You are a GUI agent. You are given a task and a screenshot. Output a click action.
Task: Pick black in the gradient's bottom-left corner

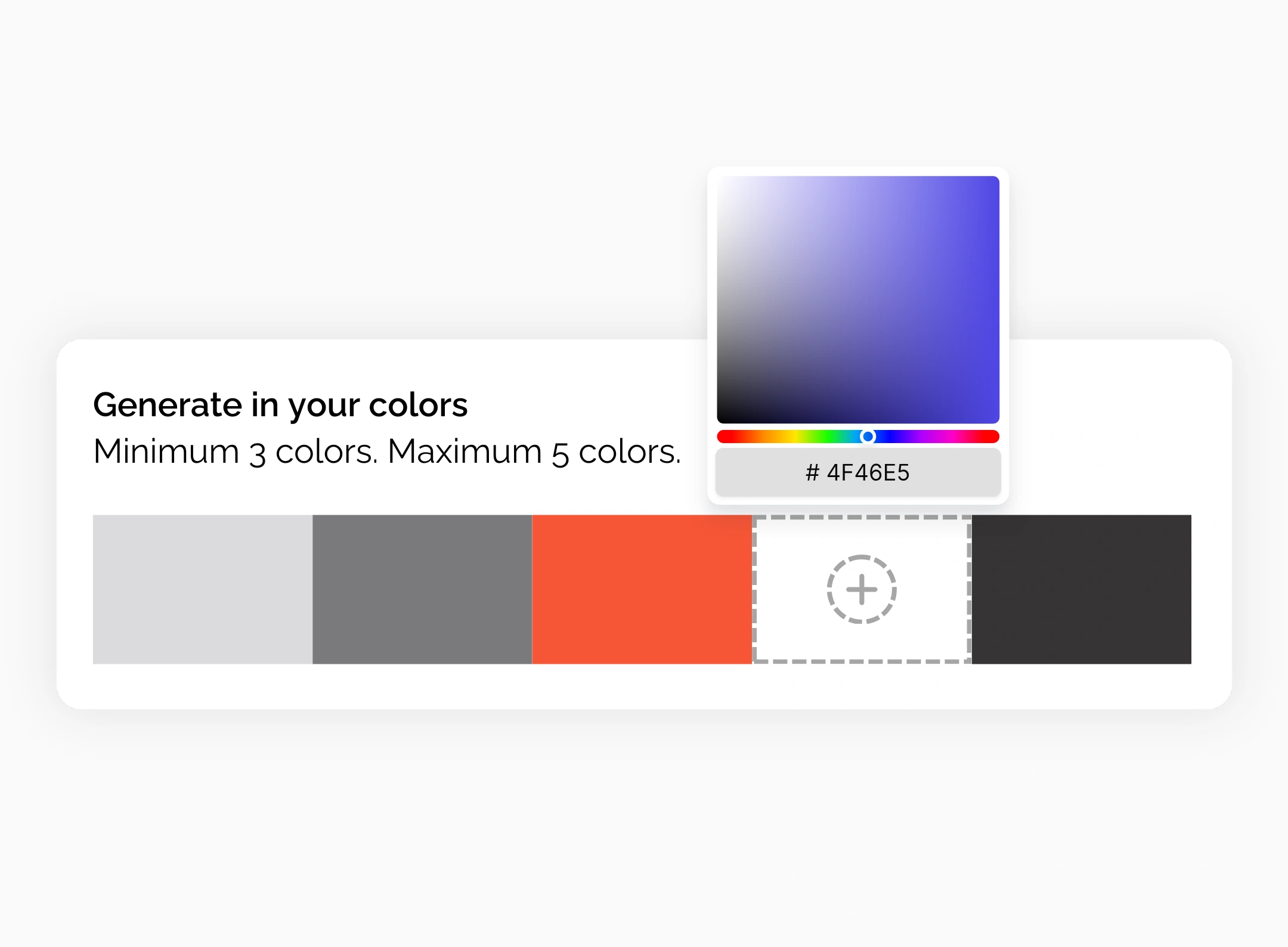pyautogui.click(x=722, y=419)
